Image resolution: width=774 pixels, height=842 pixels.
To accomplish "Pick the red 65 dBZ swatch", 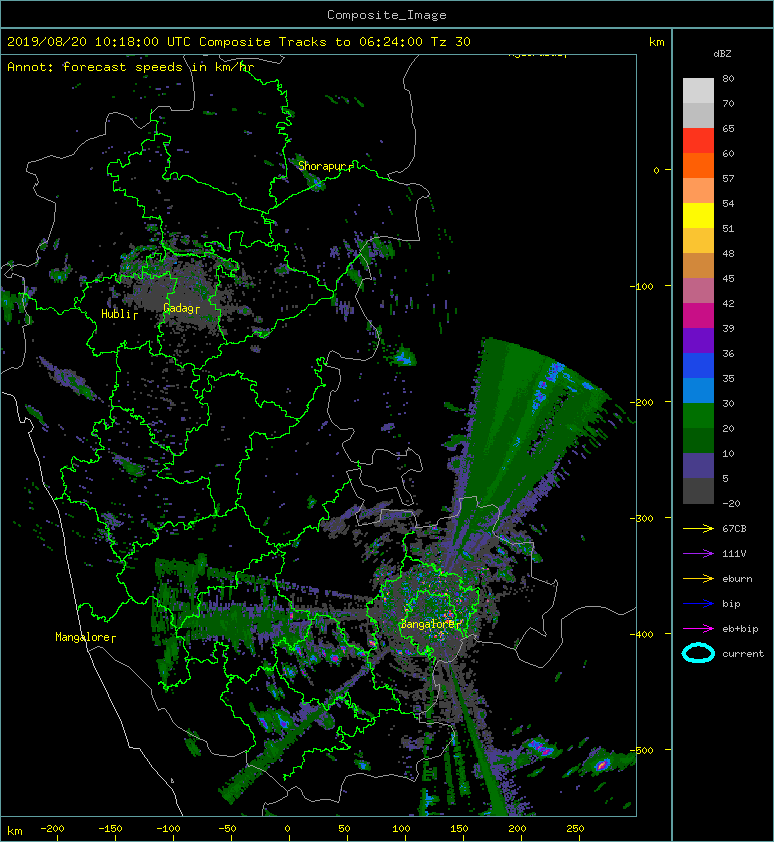I will tap(698, 140).
